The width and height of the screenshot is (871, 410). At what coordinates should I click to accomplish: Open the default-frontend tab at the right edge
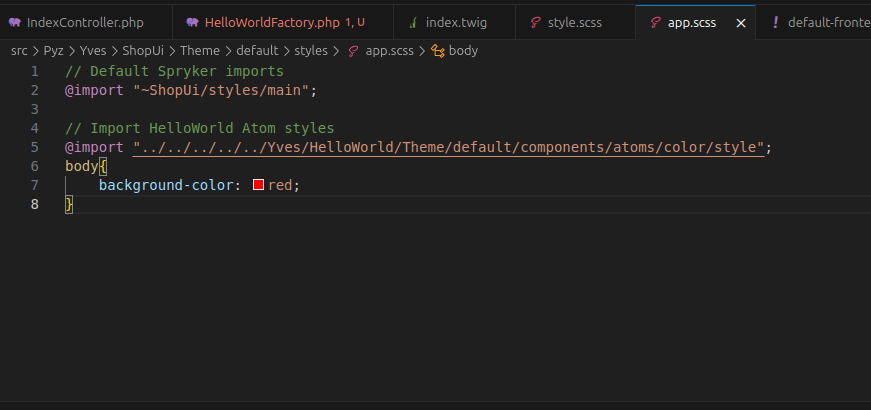tap(813, 23)
